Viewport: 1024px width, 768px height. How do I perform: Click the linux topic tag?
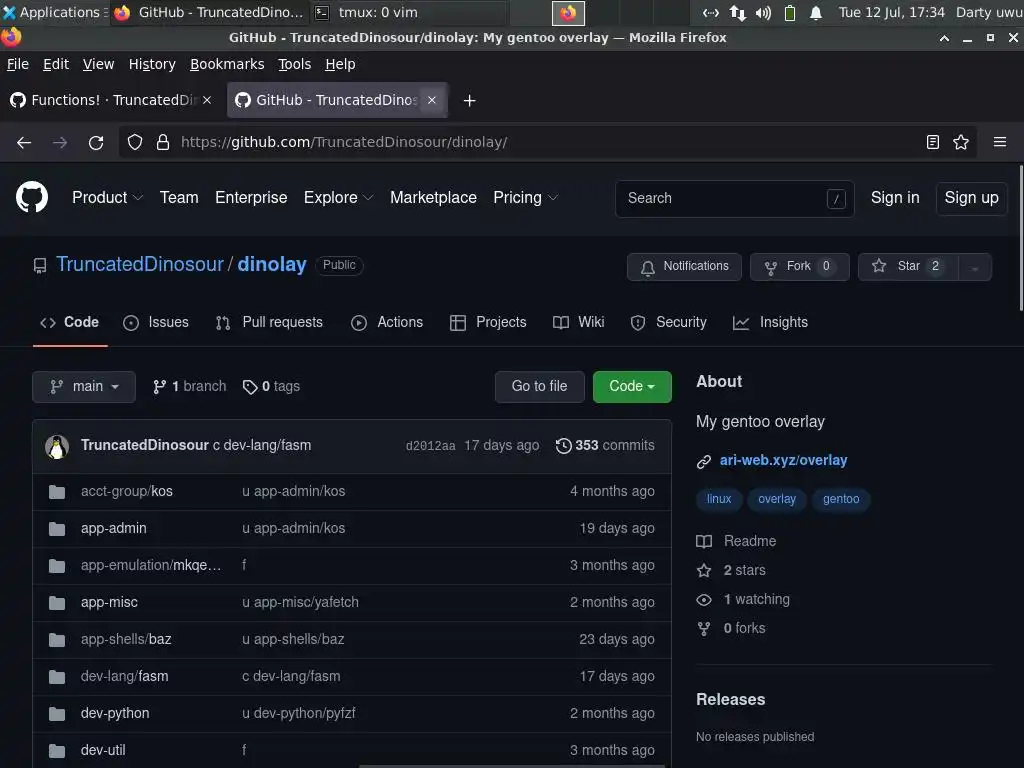(x=718, y=500)
